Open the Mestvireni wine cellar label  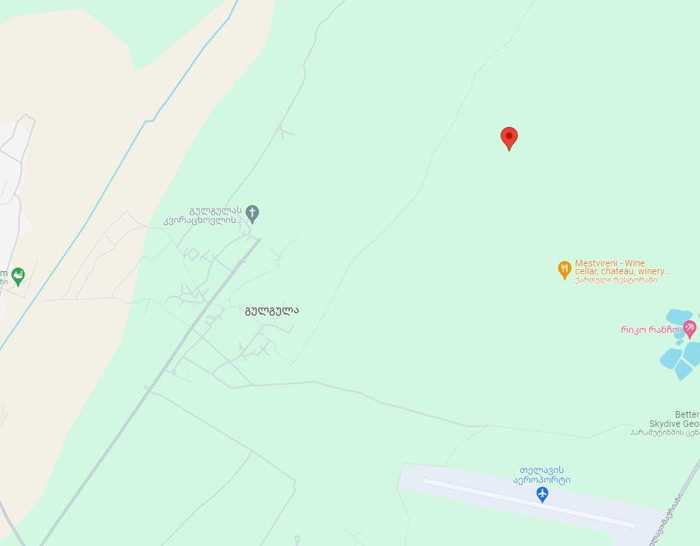[620, 267]
